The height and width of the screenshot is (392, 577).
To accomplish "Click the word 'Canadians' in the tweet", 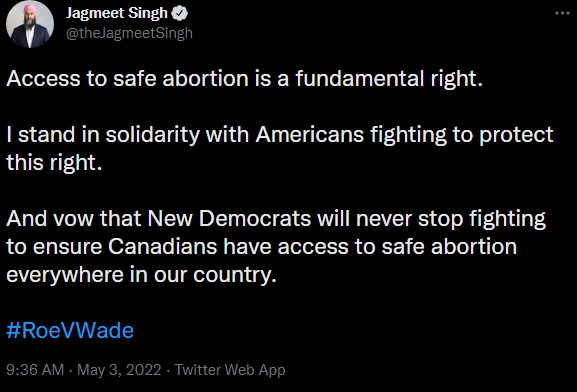I will pos(163,247).
